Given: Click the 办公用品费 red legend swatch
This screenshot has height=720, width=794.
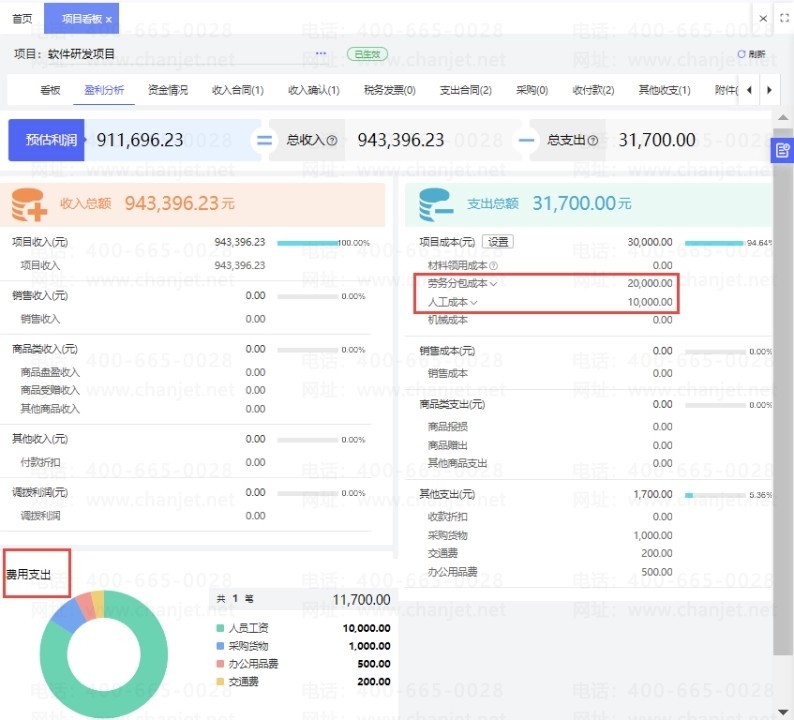Looking at the screenshot, I should pos(220,664).
